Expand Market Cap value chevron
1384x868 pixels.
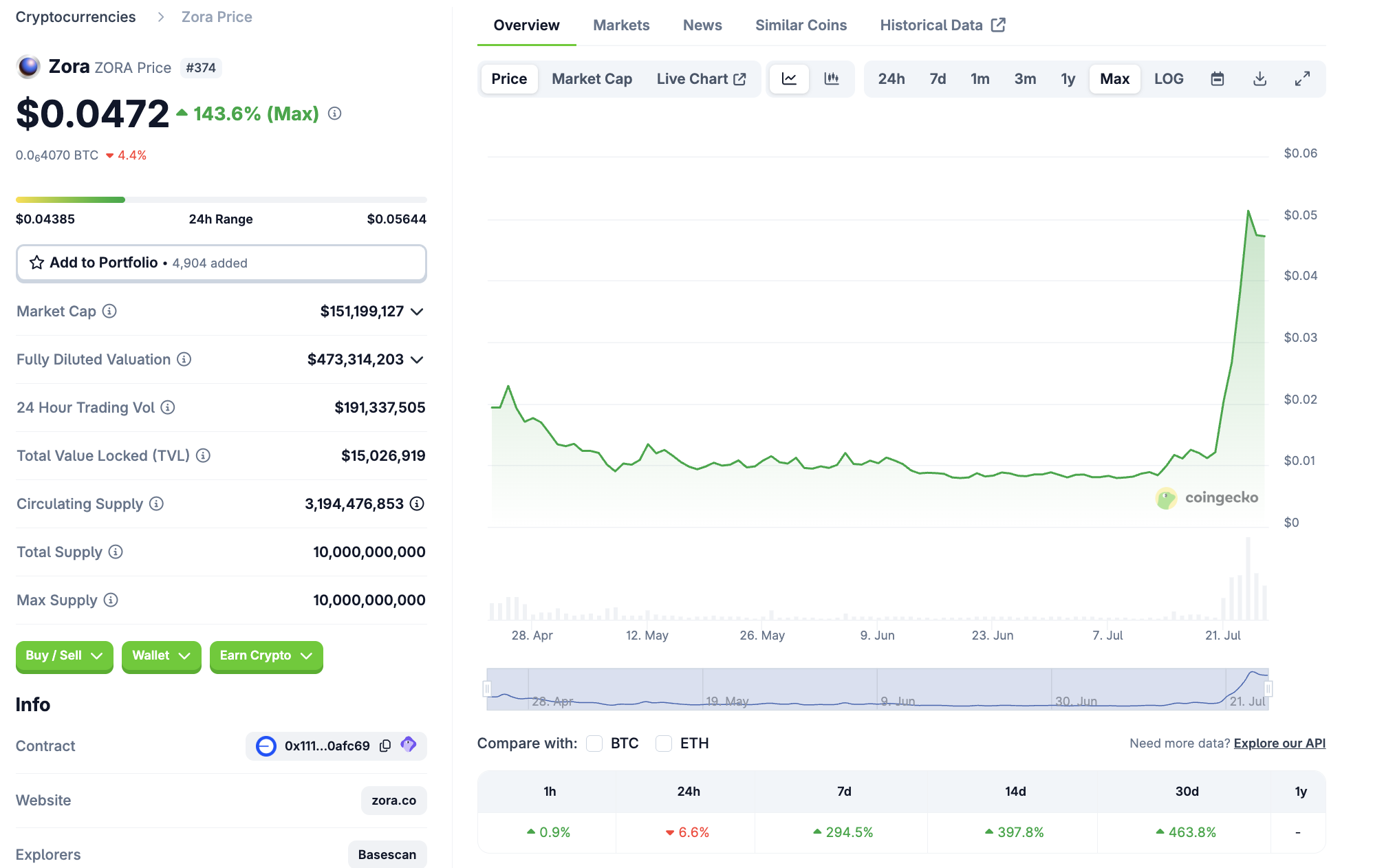417,312
